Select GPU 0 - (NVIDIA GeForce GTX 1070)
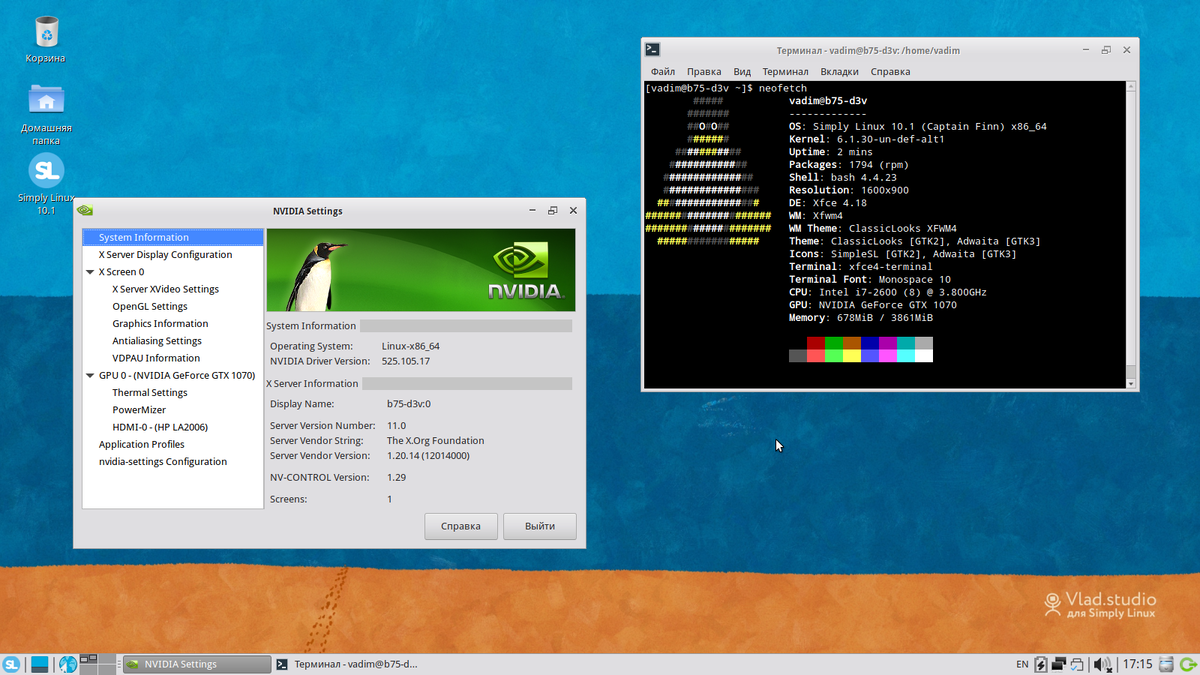Screen dimensions: 1200x675 point(177,376)
